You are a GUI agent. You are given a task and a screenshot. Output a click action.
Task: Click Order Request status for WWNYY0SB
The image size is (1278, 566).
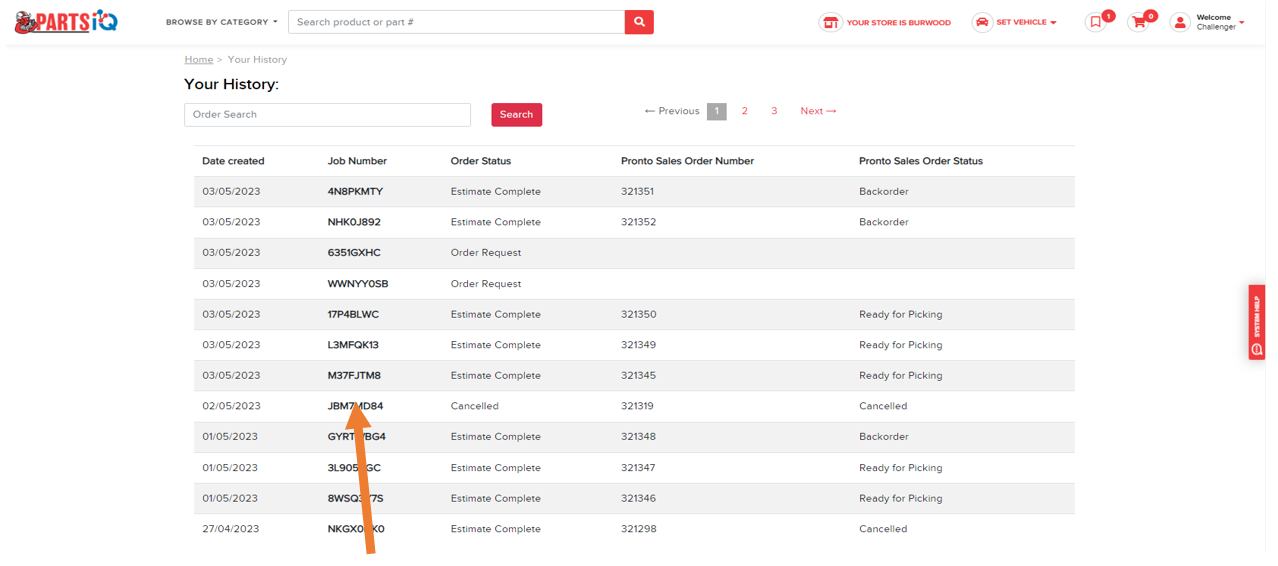coord(486,284)
